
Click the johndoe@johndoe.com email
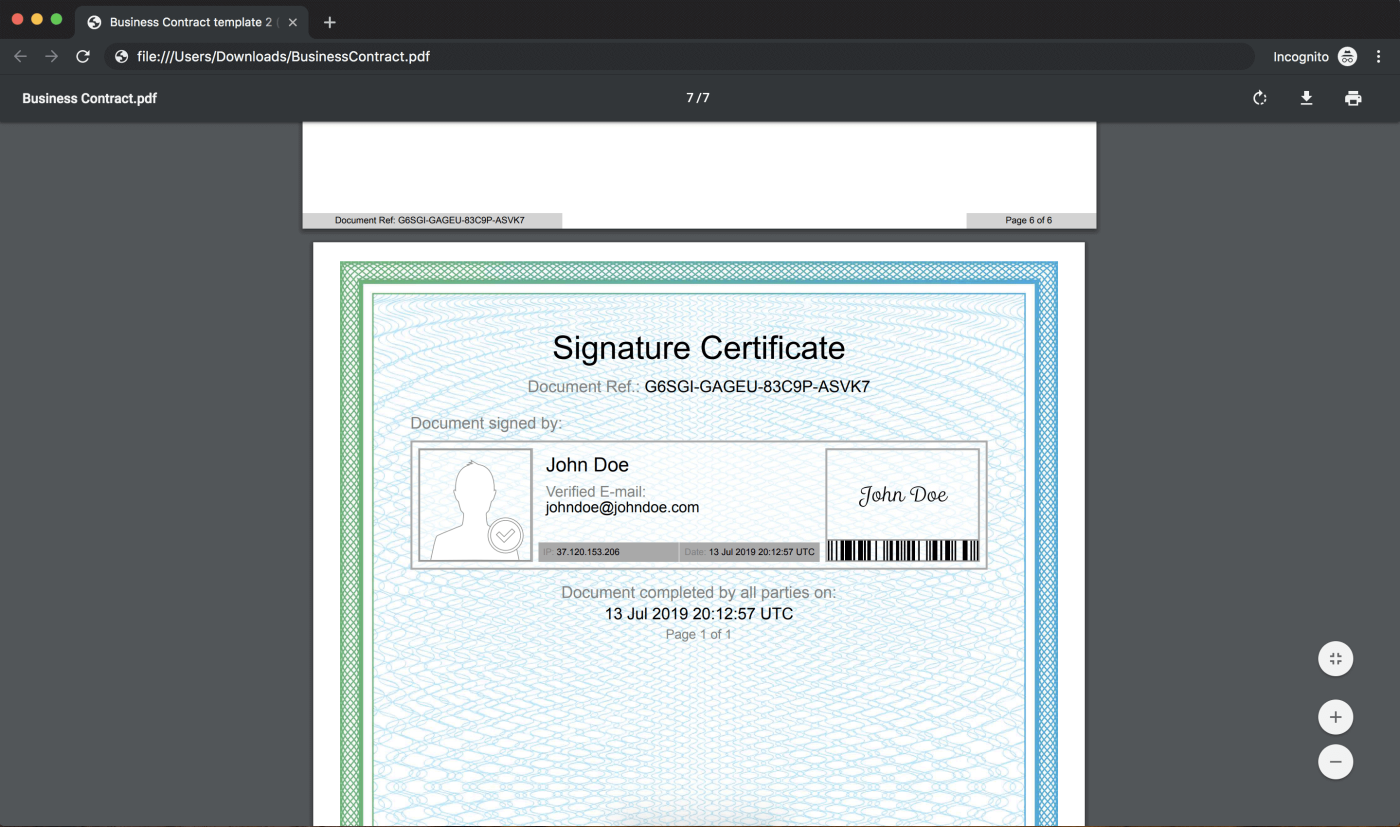pyautogui.click(x=622, y=508)
